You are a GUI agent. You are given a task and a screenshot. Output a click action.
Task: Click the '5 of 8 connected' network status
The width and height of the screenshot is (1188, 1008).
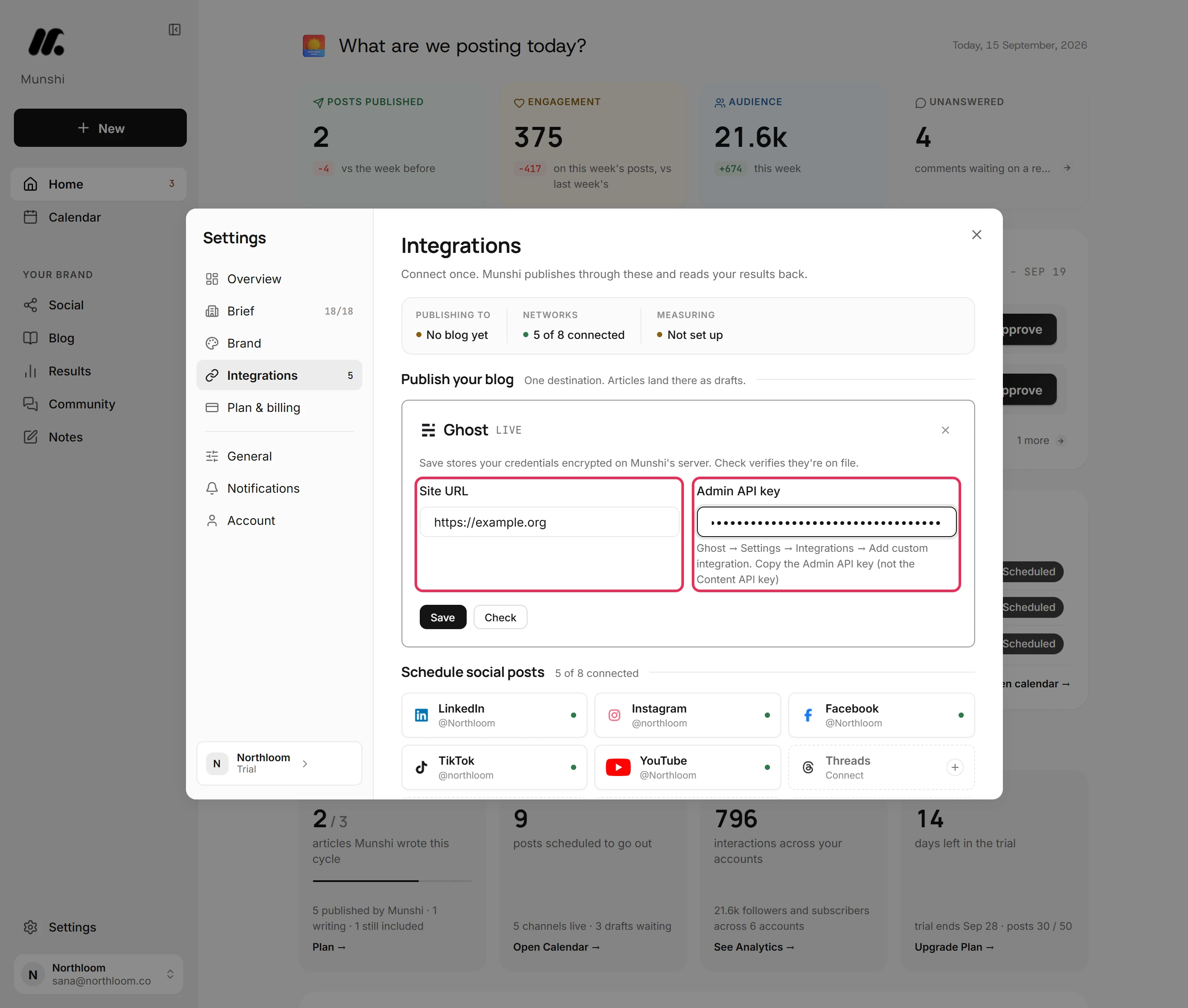(574, 335)
